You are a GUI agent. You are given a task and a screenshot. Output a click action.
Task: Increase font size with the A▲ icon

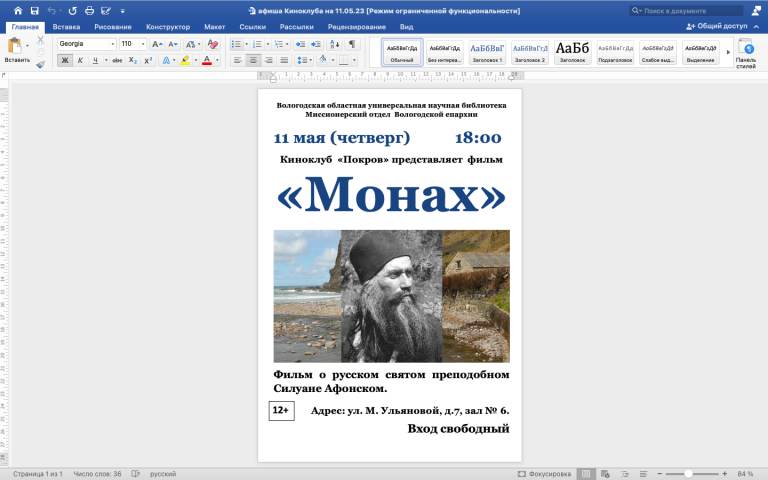(x=157, y=44)
